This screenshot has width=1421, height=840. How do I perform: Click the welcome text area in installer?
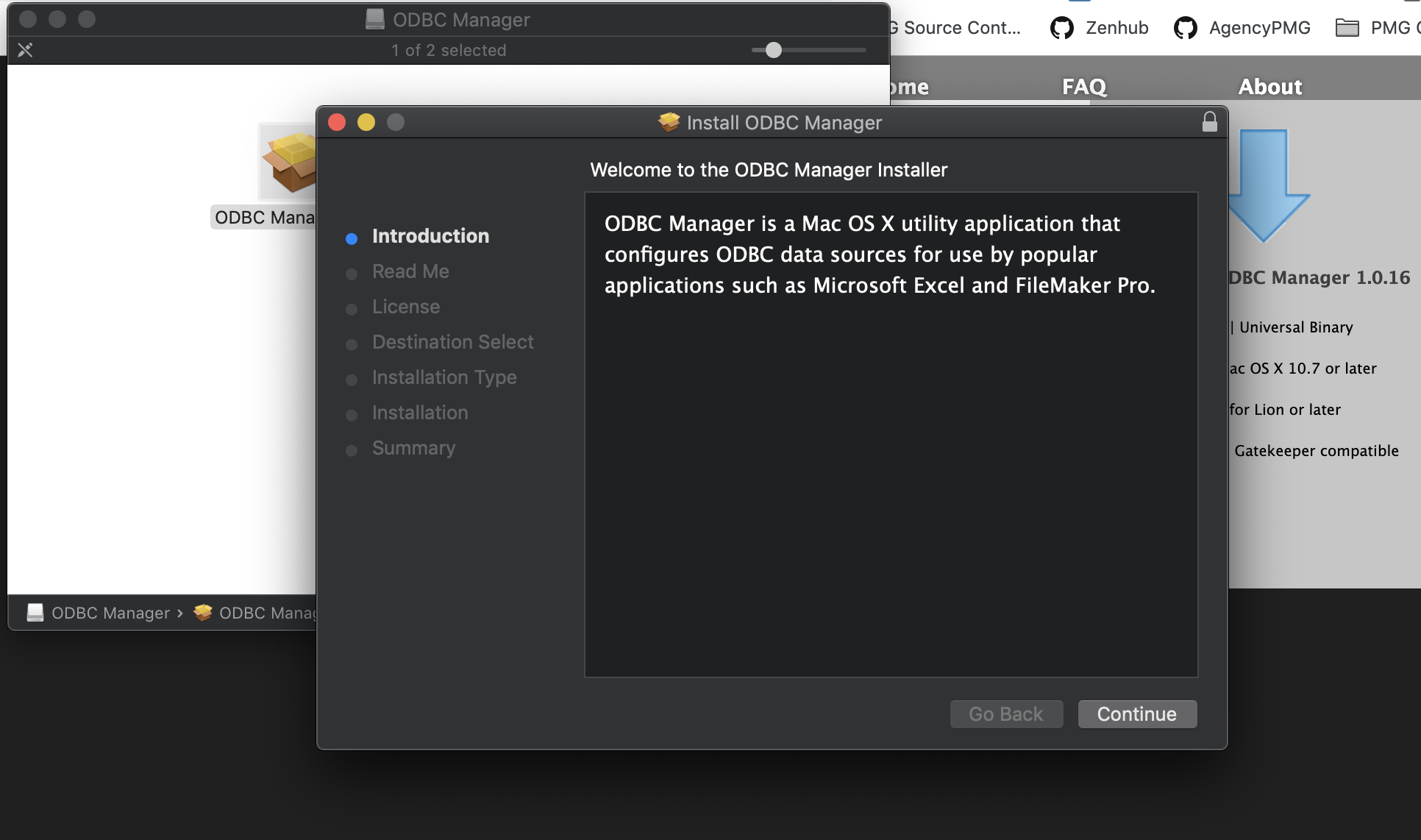point(891,435)
